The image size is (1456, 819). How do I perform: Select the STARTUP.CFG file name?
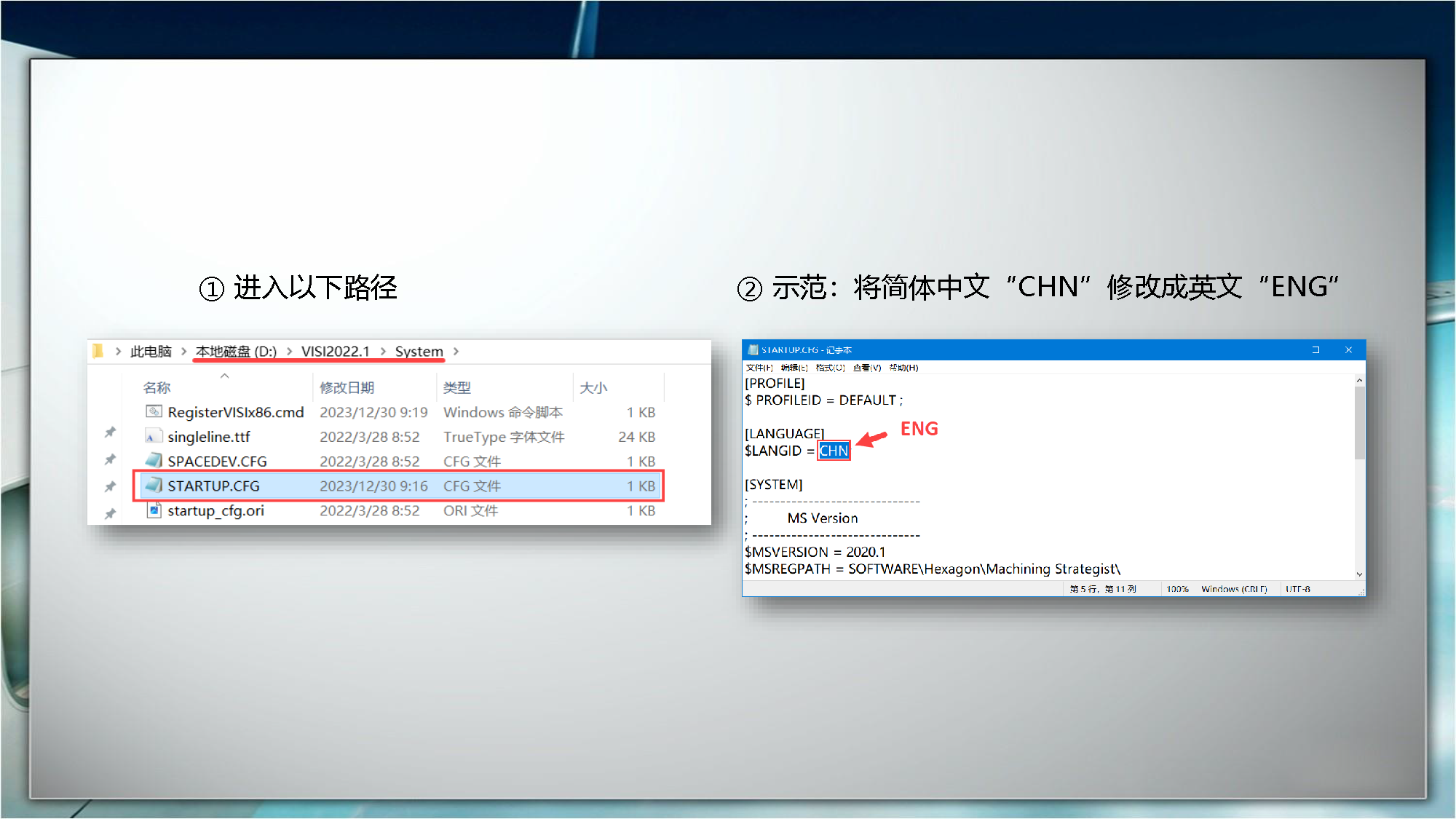(x=213, y=486)
